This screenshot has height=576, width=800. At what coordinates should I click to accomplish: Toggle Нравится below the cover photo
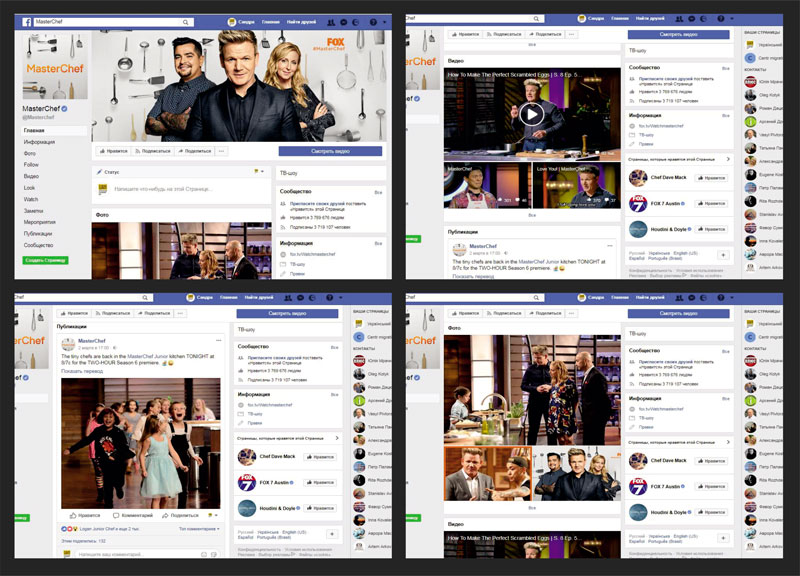113,151
